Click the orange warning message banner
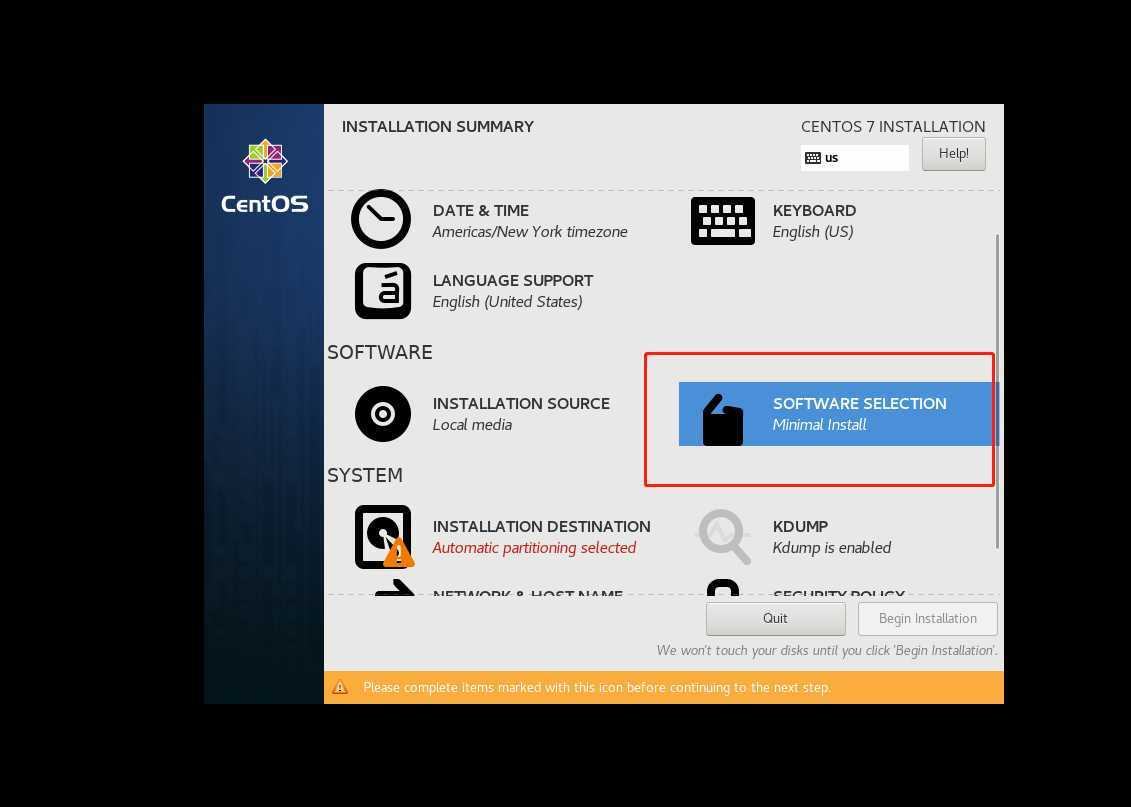 tap(664, 687)
